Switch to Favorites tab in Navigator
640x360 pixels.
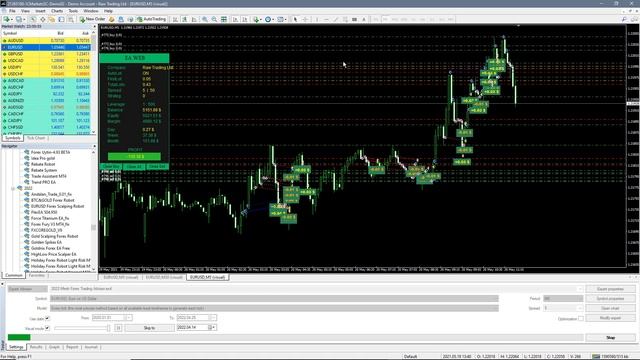click(x=37, y=276)
